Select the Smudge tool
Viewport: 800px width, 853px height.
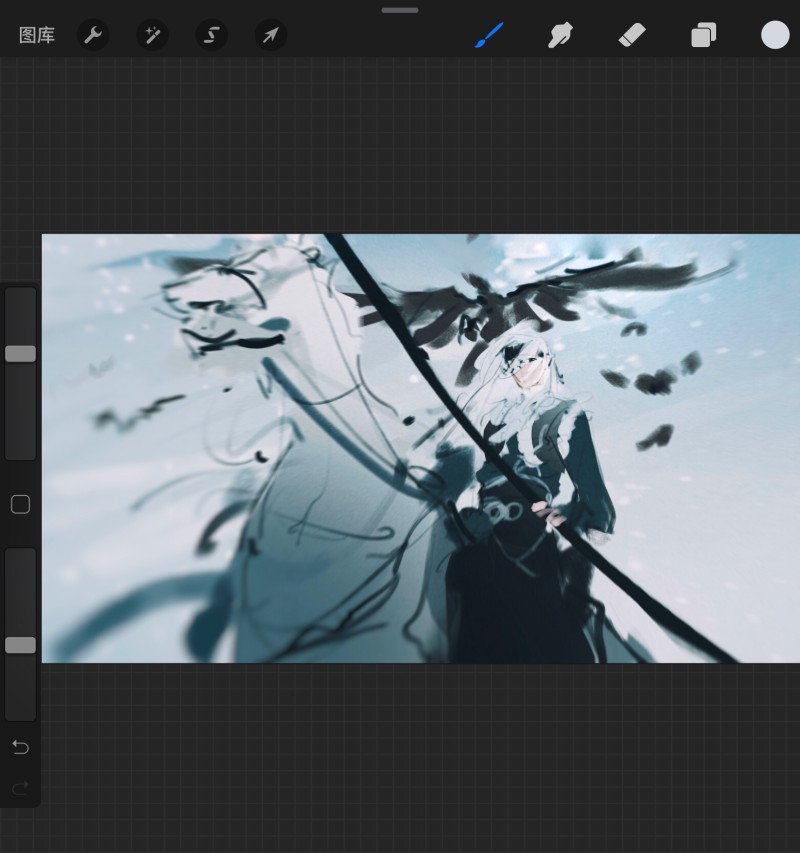(x=560, y=35)
